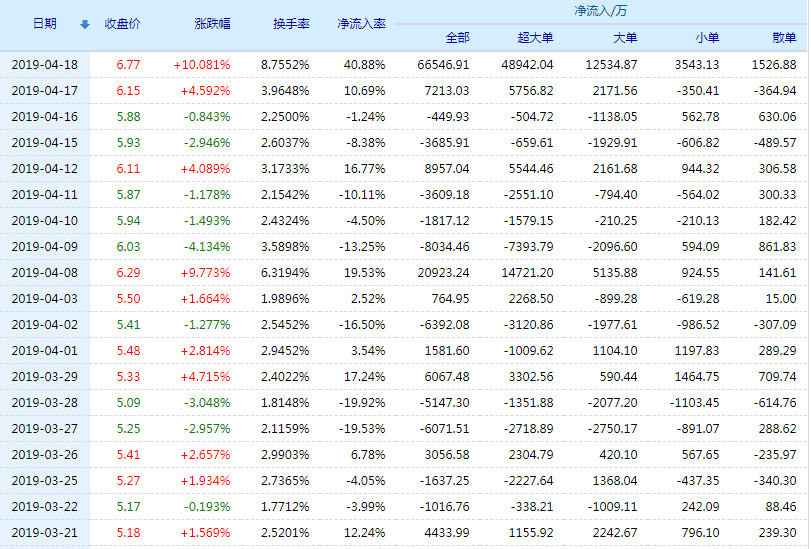Sort by the 收盘价 column header

[124, 23]
